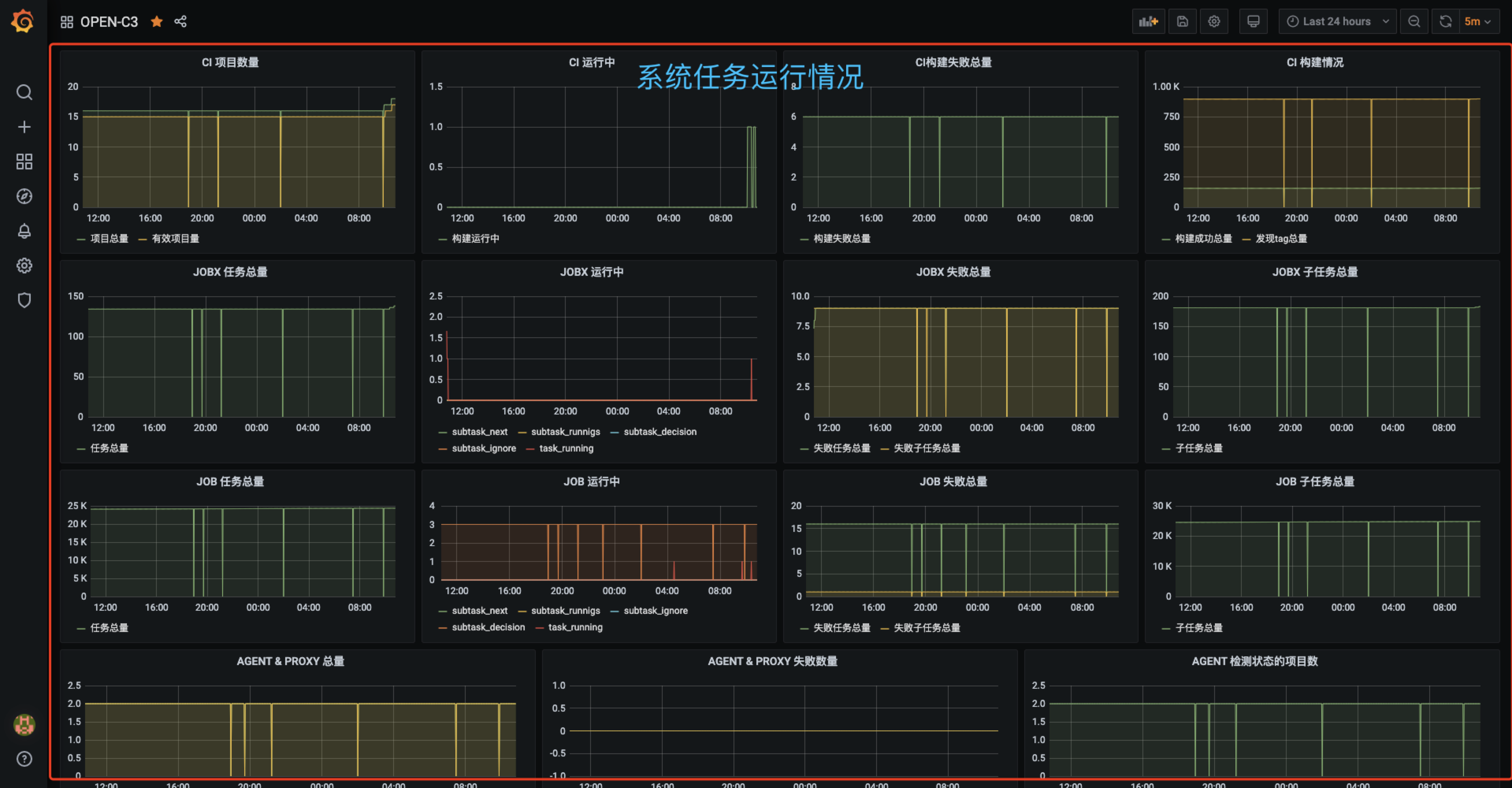The height and width of the screenshot is (788, 1512).
Task: Click the dashboard grid icon beside OPEN-C3
Action: click(66, 22)
